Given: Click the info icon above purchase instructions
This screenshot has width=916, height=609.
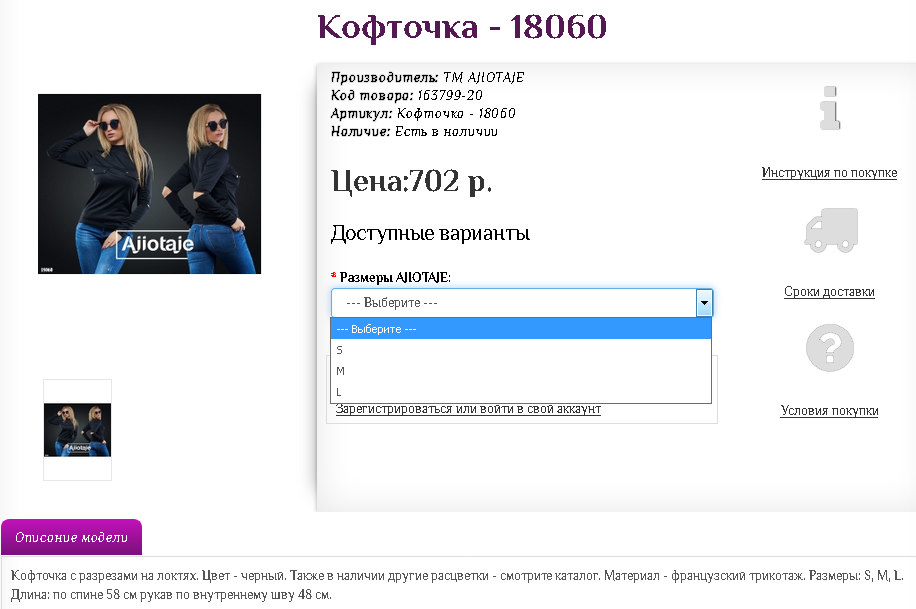Looking at the screenshot, I should (829, 108).
